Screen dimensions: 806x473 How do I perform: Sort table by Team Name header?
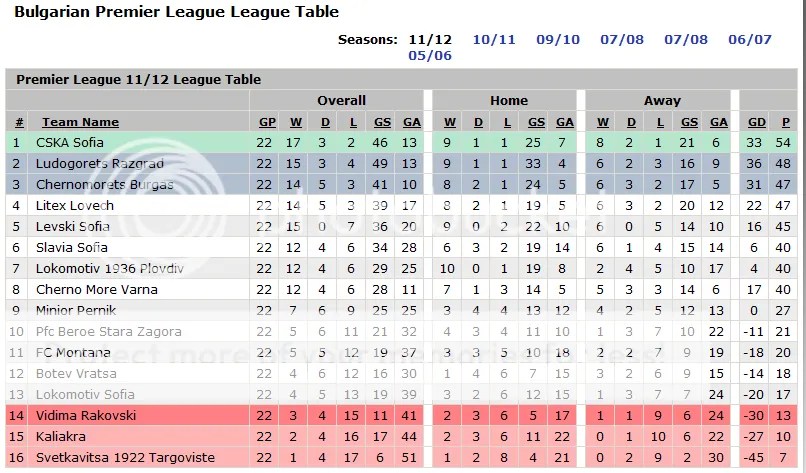80,122
